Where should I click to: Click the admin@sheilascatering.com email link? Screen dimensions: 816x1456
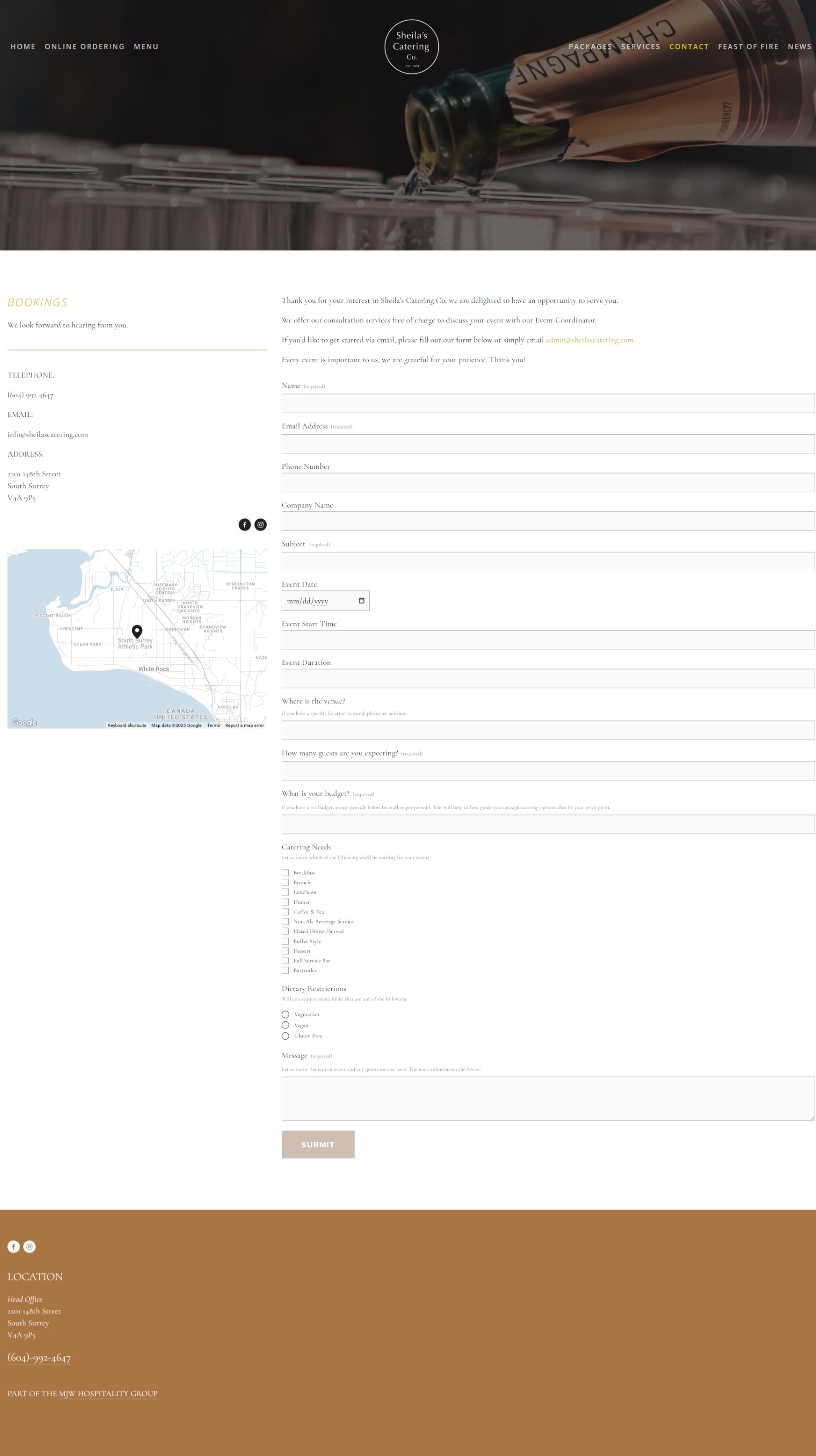[x=589, y=340]
